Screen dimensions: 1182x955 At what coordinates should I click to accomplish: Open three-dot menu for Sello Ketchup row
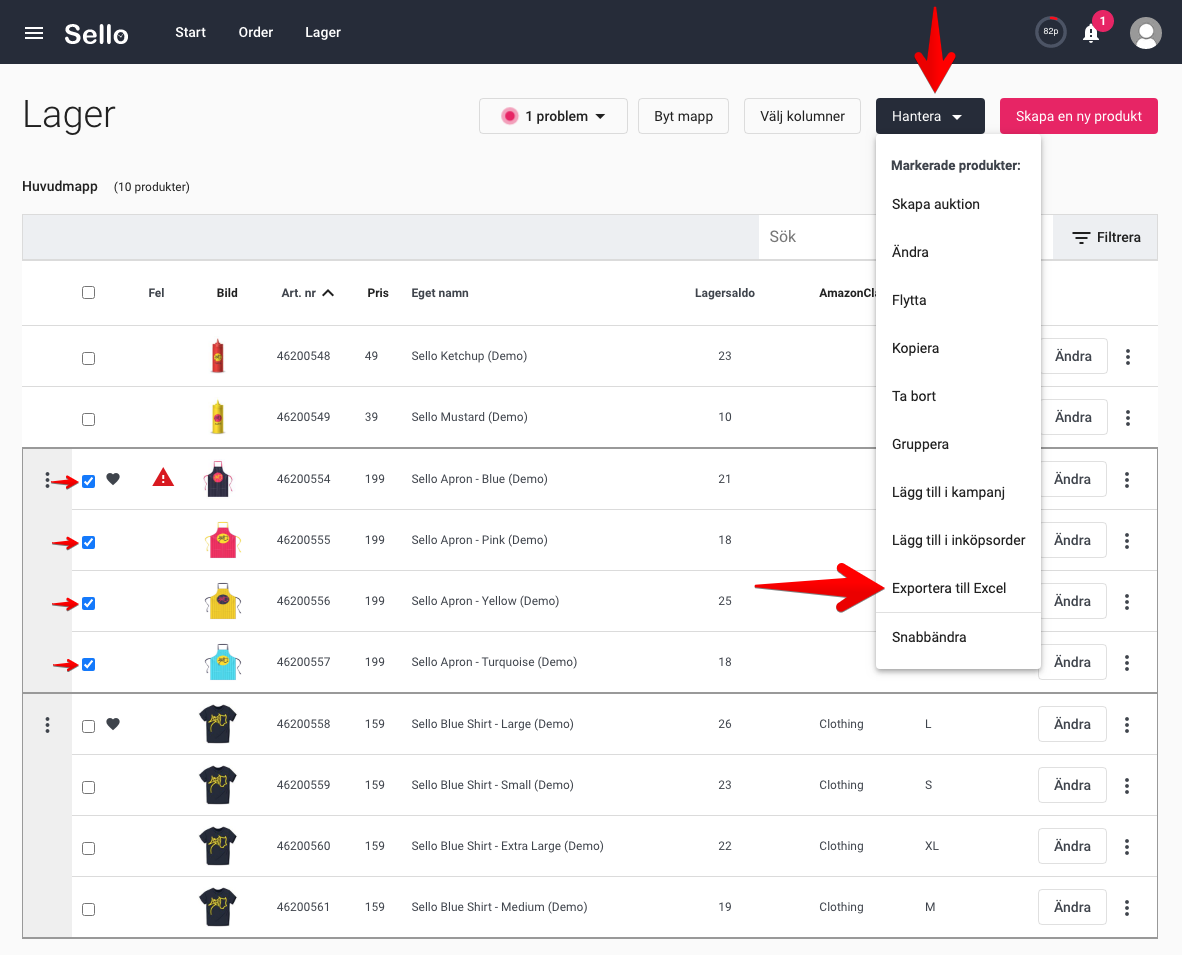(1128, 357)
